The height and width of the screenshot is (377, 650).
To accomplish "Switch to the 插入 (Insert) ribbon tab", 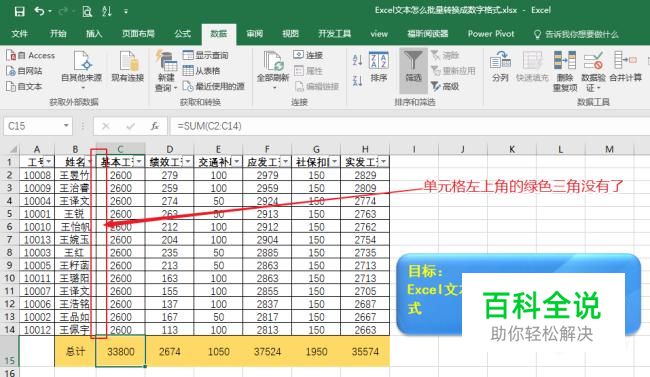I will coord(94,34).
